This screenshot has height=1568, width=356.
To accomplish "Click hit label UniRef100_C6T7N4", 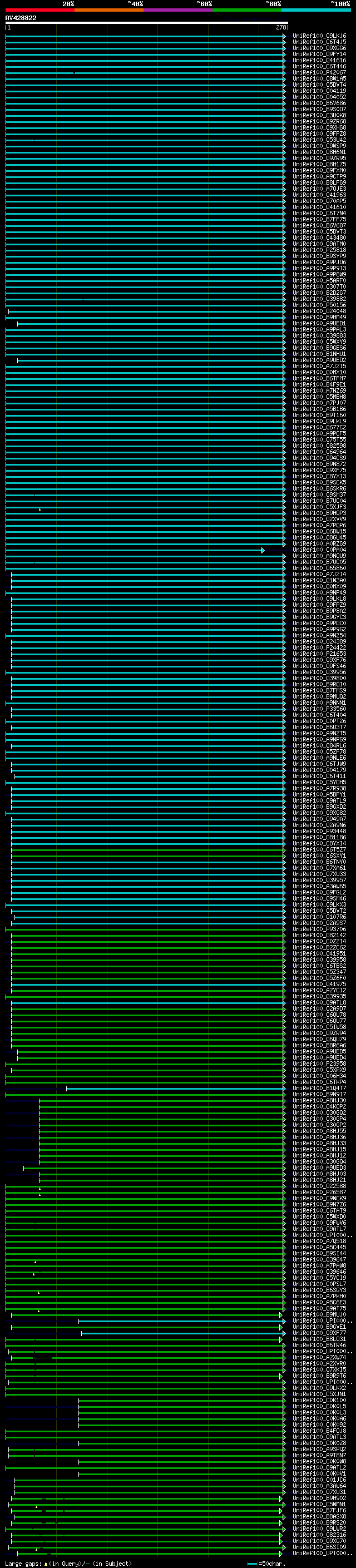I will [319, 213].
